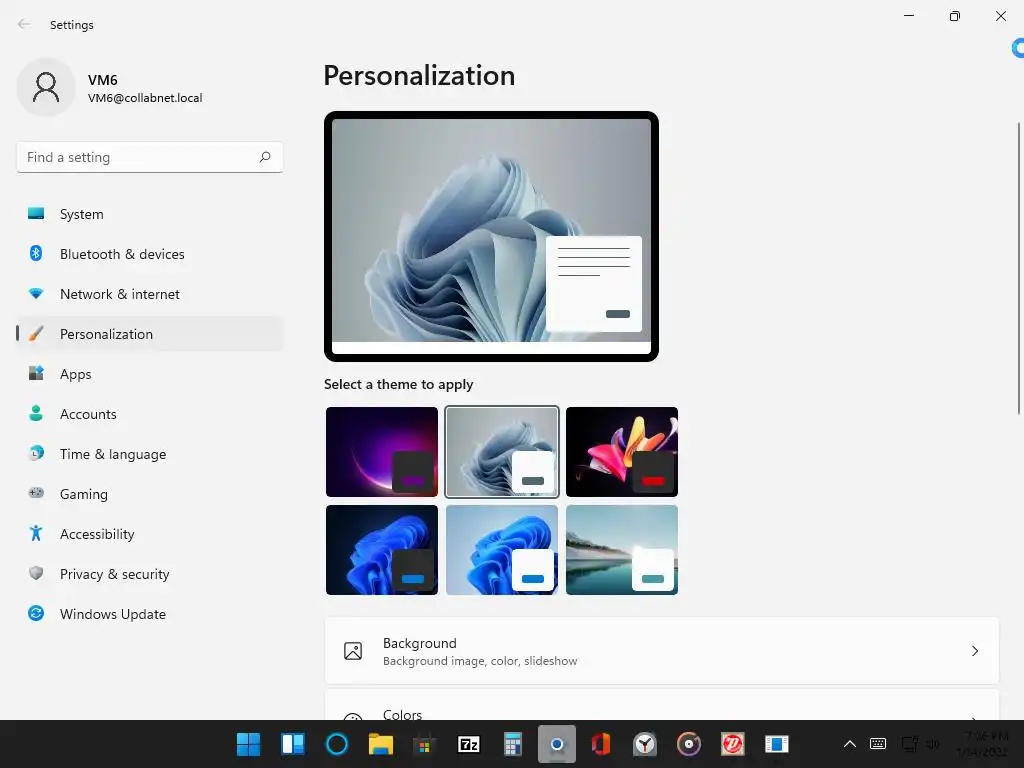Screen dimensions: 1024x768
Task: Select Personalization in the sidebar
Action: point(150,334)
